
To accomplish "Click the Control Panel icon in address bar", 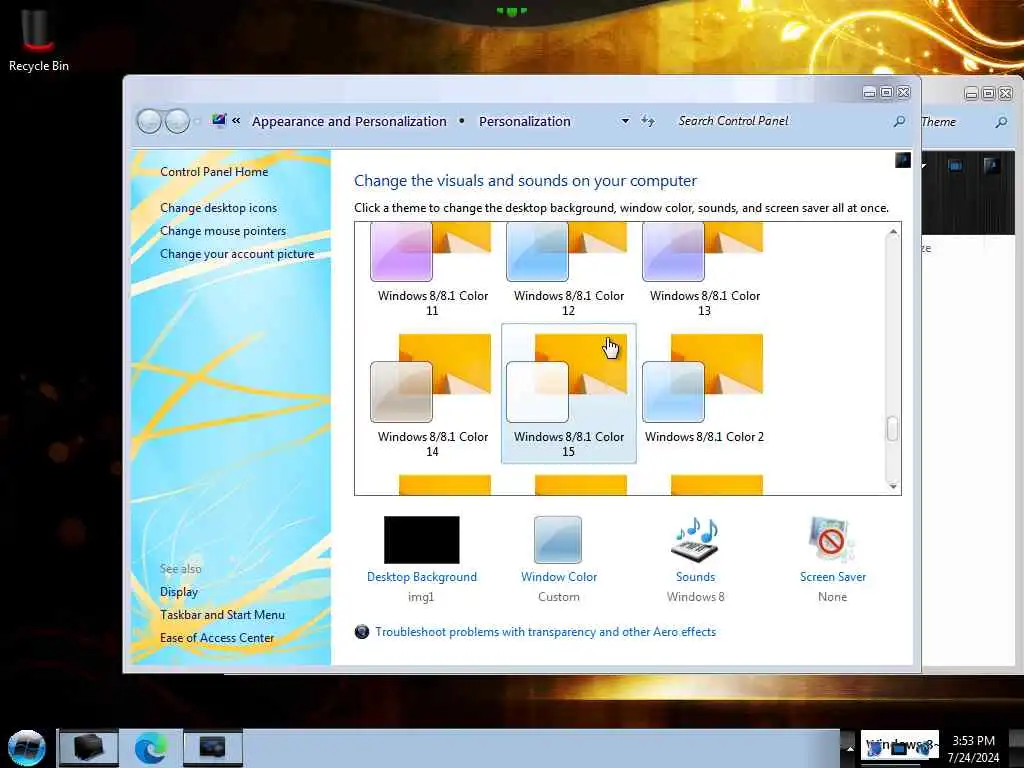I will [219, 120].
